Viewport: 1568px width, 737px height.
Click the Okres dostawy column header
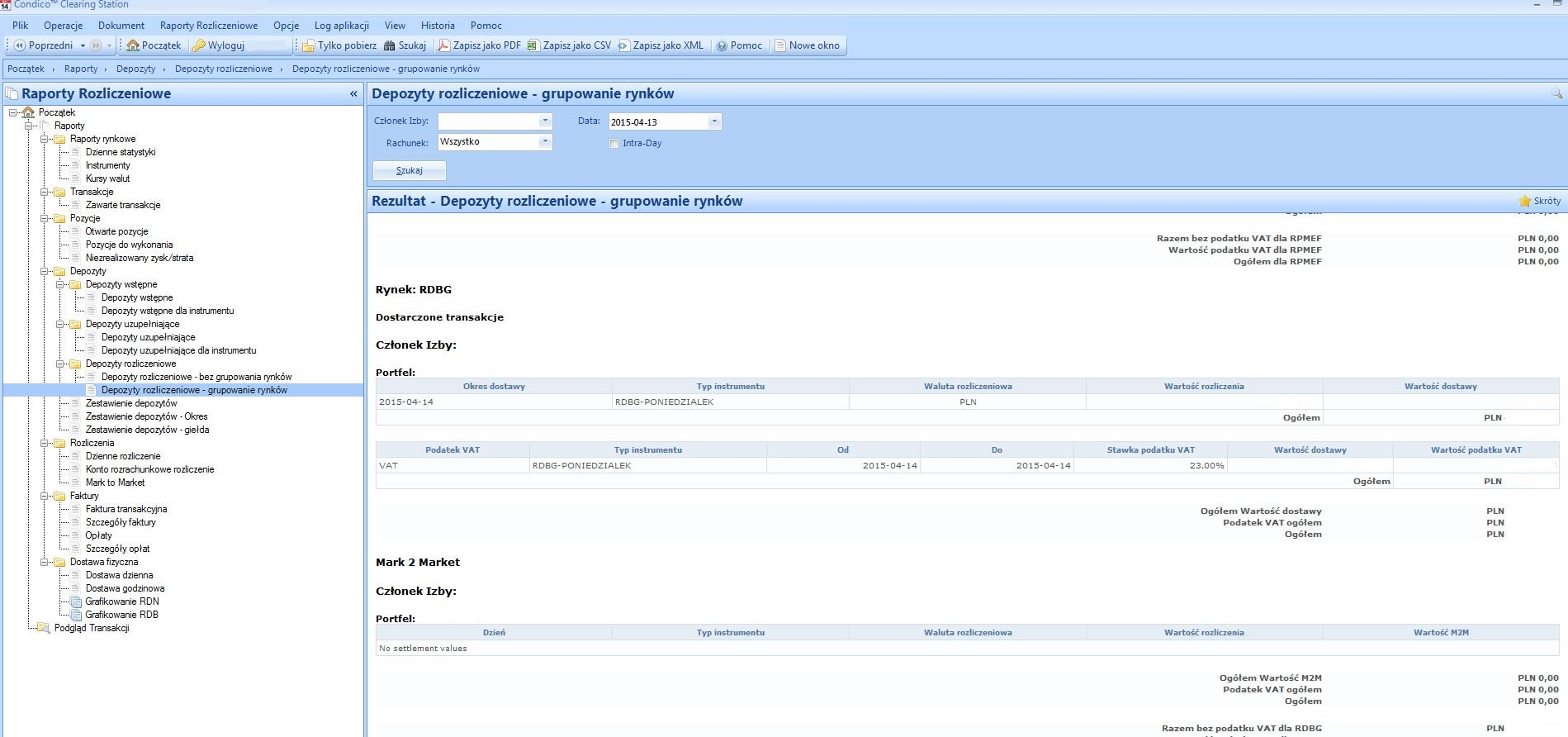pos(494,386)
